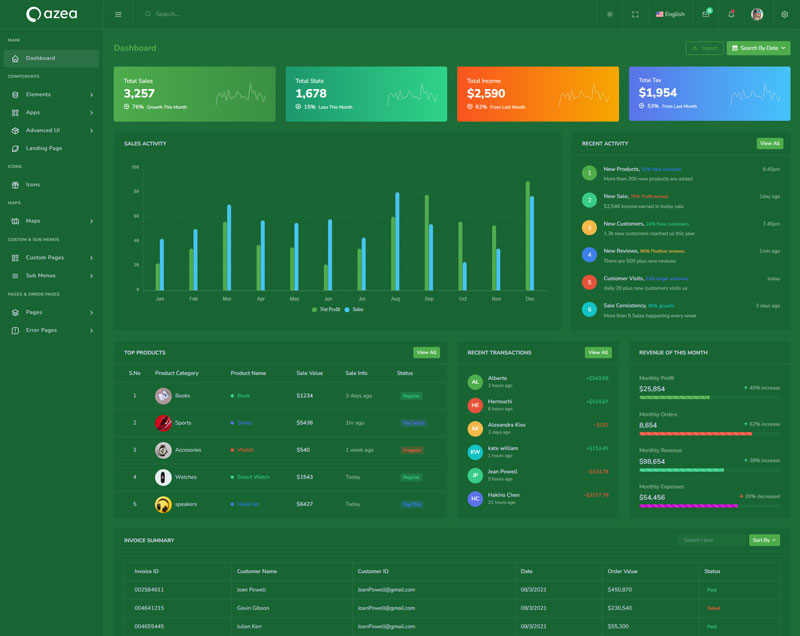Click the hamburger sidebar toggle
Viewport: 800px width, 636px height.
click(118, 14)
